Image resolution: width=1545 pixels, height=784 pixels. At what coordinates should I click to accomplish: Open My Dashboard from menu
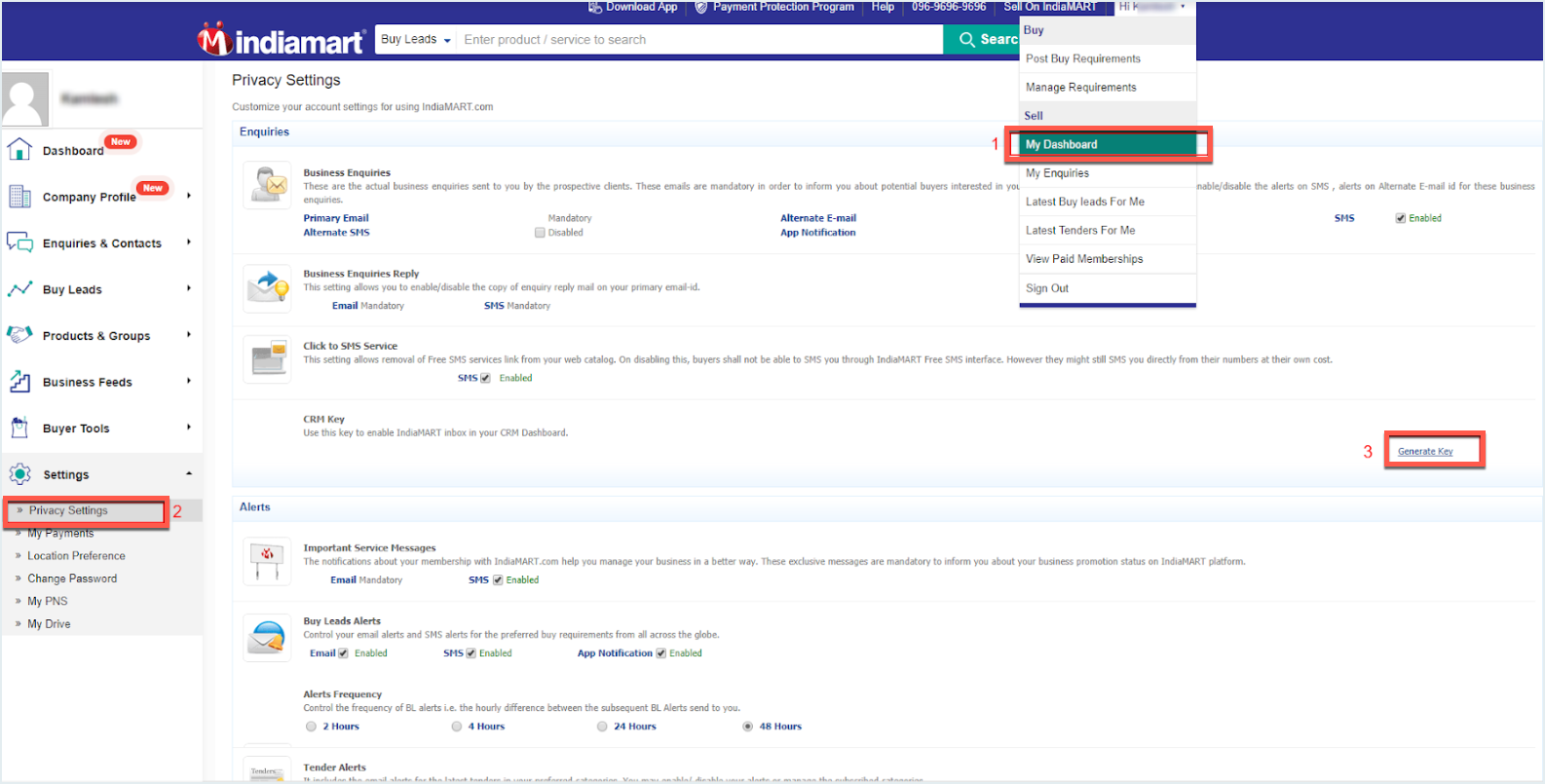pos(1108,144)
